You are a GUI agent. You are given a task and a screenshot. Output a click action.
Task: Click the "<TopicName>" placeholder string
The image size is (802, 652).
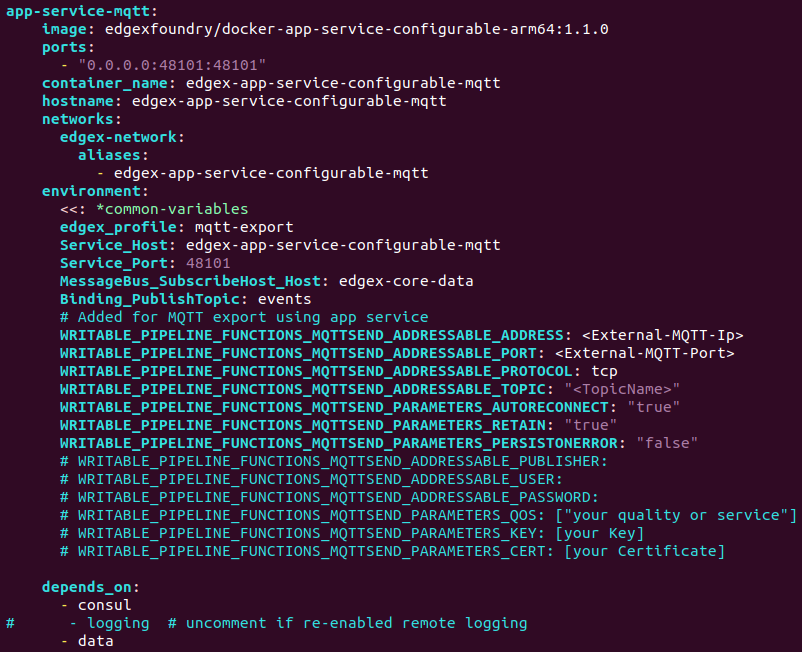[622, 389]
